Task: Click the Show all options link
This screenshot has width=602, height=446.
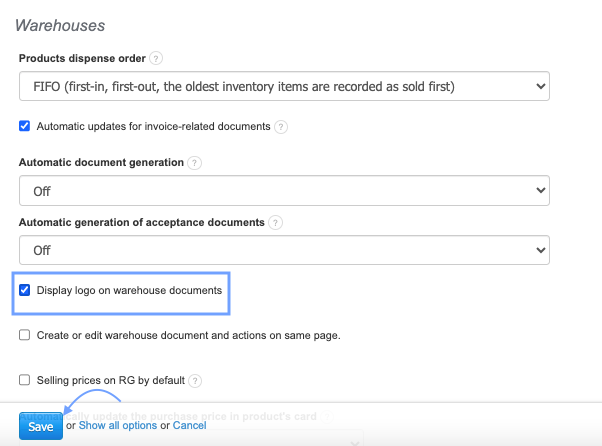Action: [x=118, y=426]
